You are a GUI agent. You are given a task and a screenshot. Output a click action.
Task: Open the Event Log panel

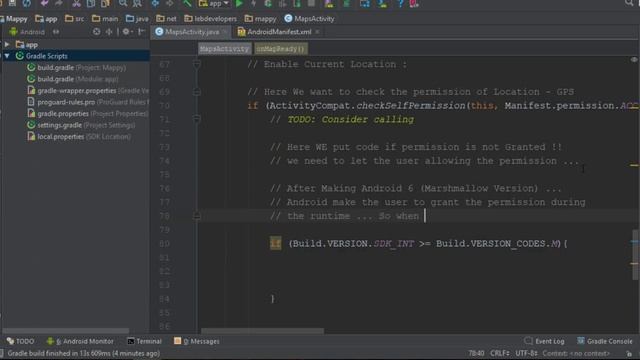(544, 341)
